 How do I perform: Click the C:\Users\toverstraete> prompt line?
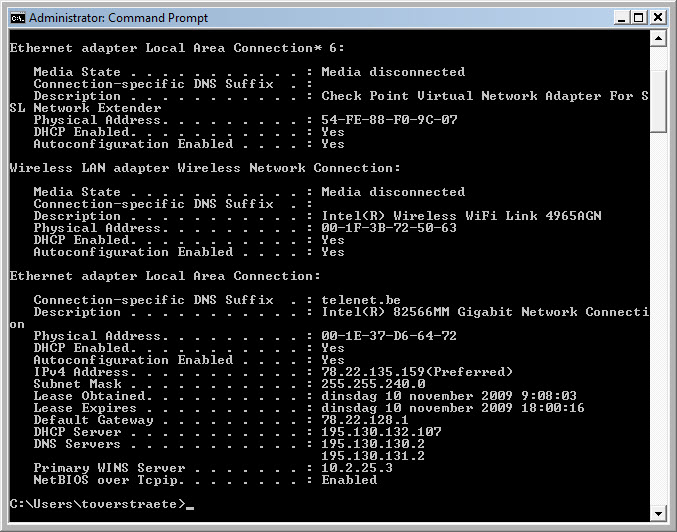98,504
